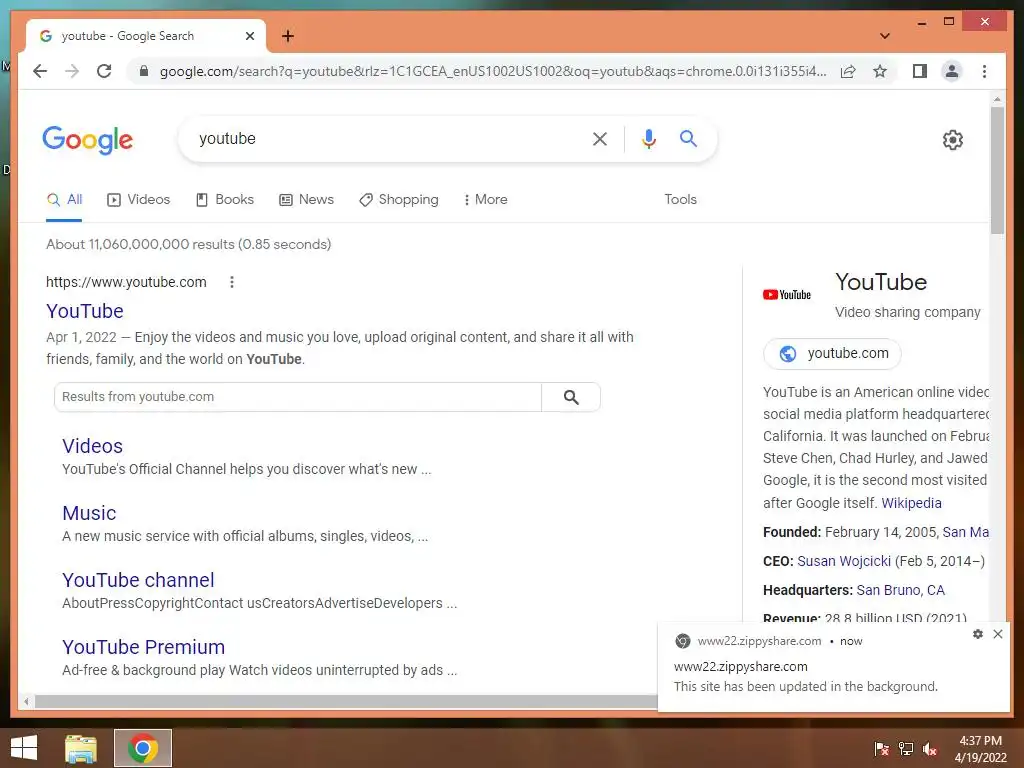
Task: Open the Chrome side panel icon
Action: 920,71
